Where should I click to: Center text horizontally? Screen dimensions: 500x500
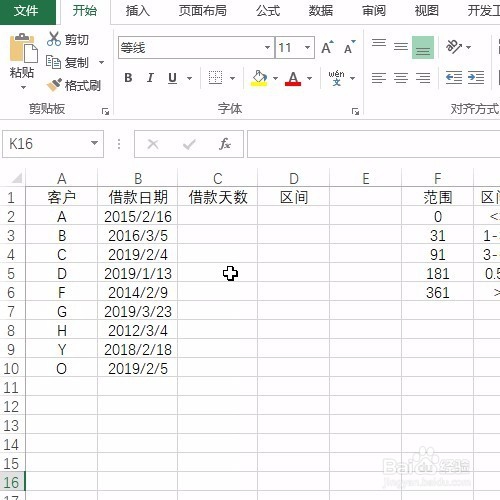point(401,78)
